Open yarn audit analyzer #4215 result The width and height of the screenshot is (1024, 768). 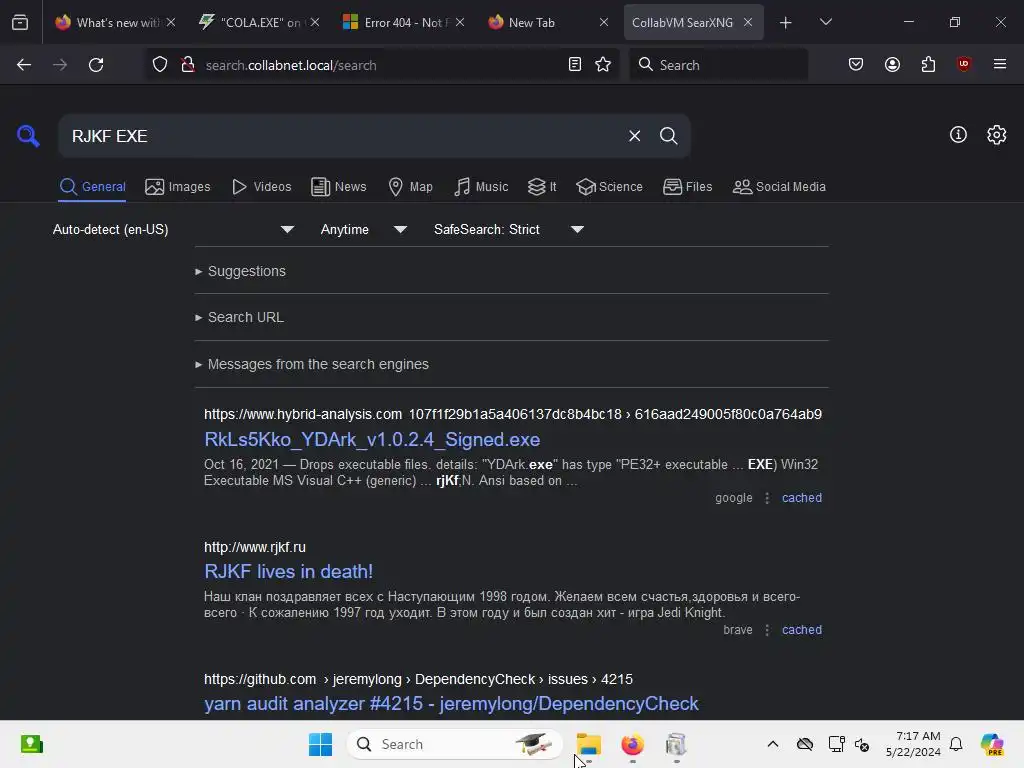(x=451, y=703)
